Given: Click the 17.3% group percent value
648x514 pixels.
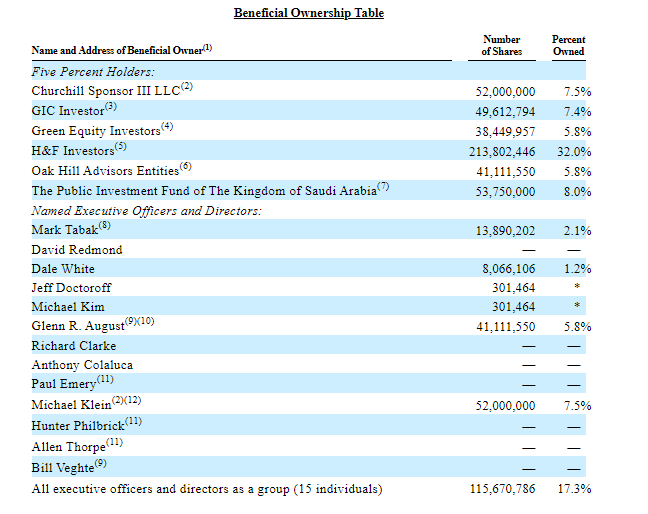Looking at the screenshot, I should tap(574, 489).
